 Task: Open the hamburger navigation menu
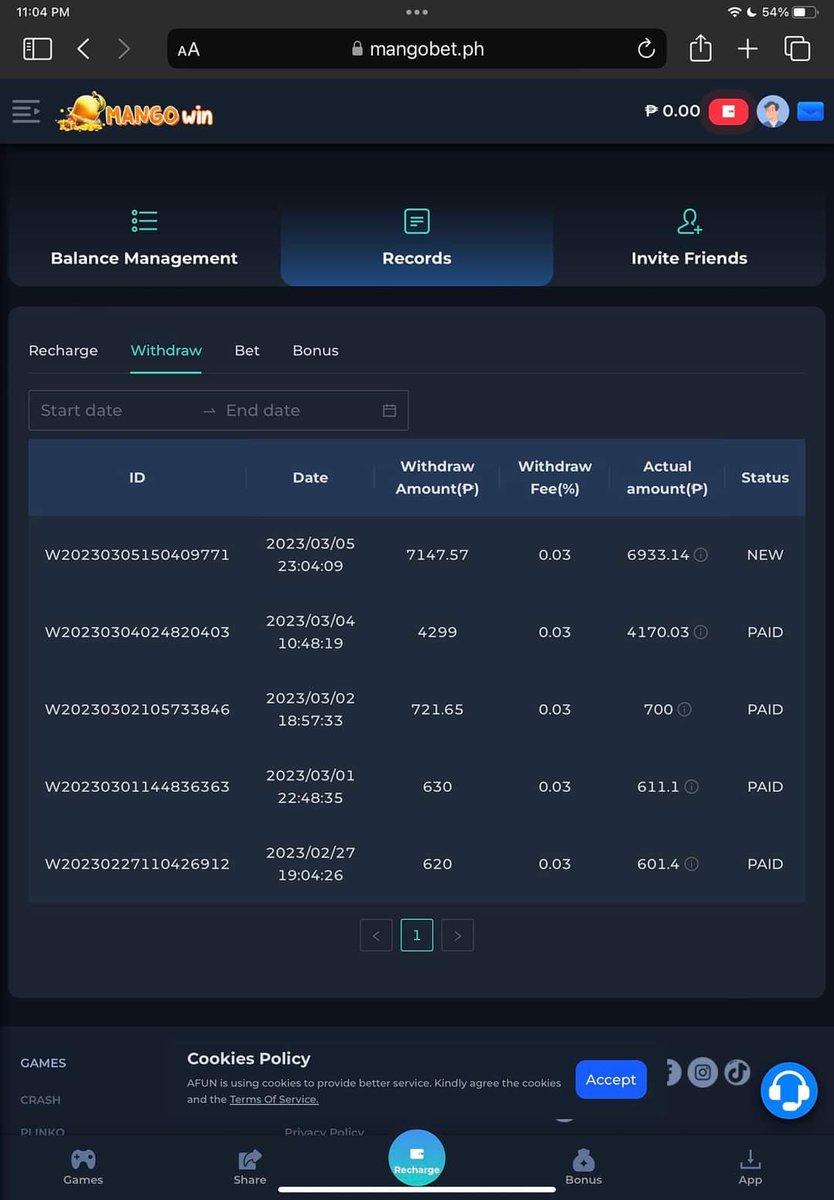tap(27, 111)
